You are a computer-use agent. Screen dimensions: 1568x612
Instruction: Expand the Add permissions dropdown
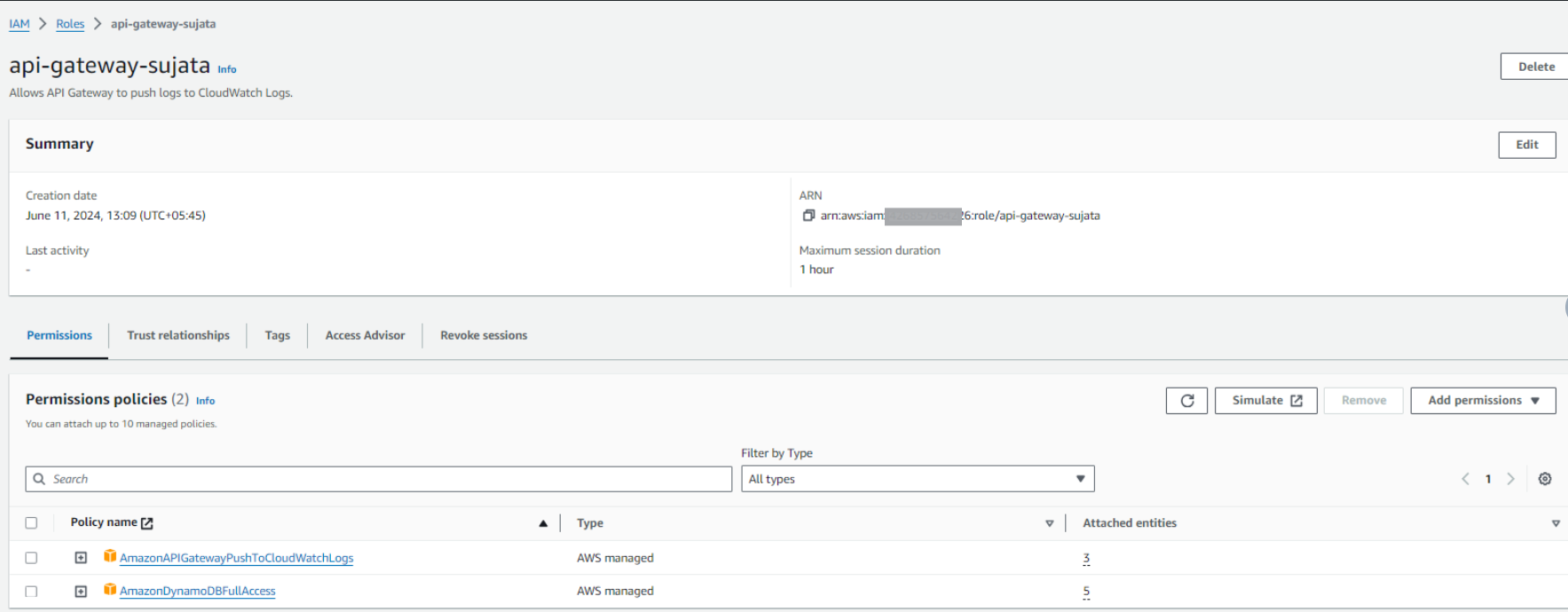tap(1482, 401)
